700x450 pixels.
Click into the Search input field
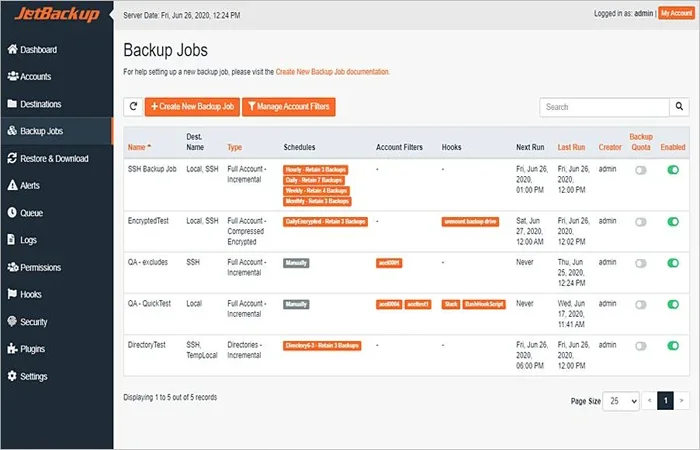[604, 107]
